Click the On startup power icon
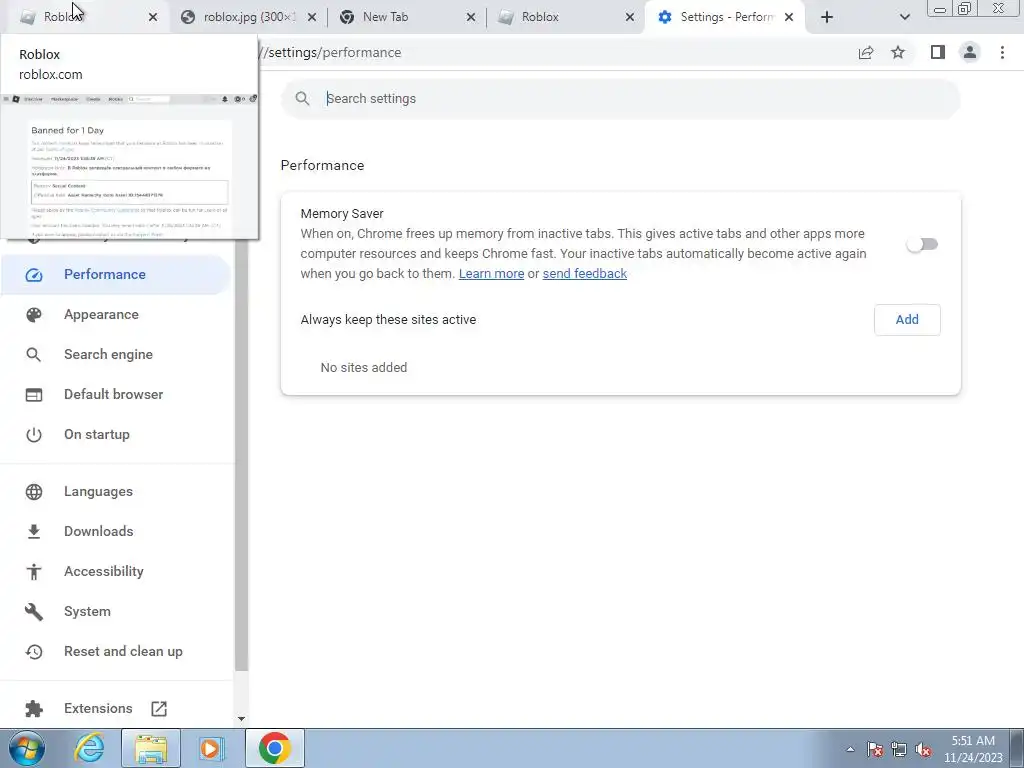Viewport: 1024px width, 768px height. click(34, 435)
